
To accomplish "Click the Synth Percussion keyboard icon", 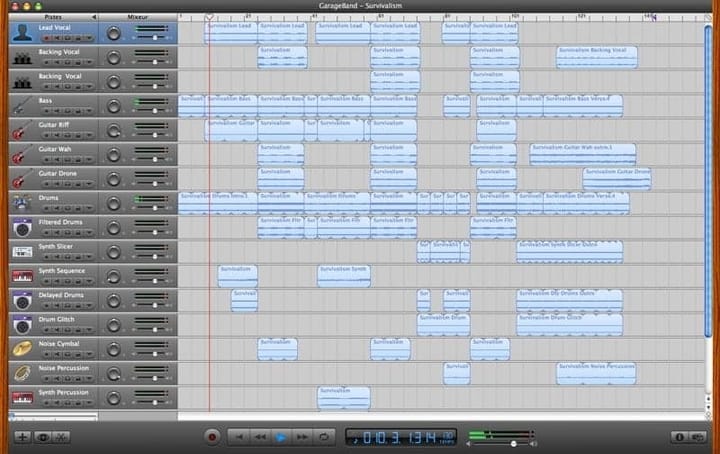I will coord(22,398).
